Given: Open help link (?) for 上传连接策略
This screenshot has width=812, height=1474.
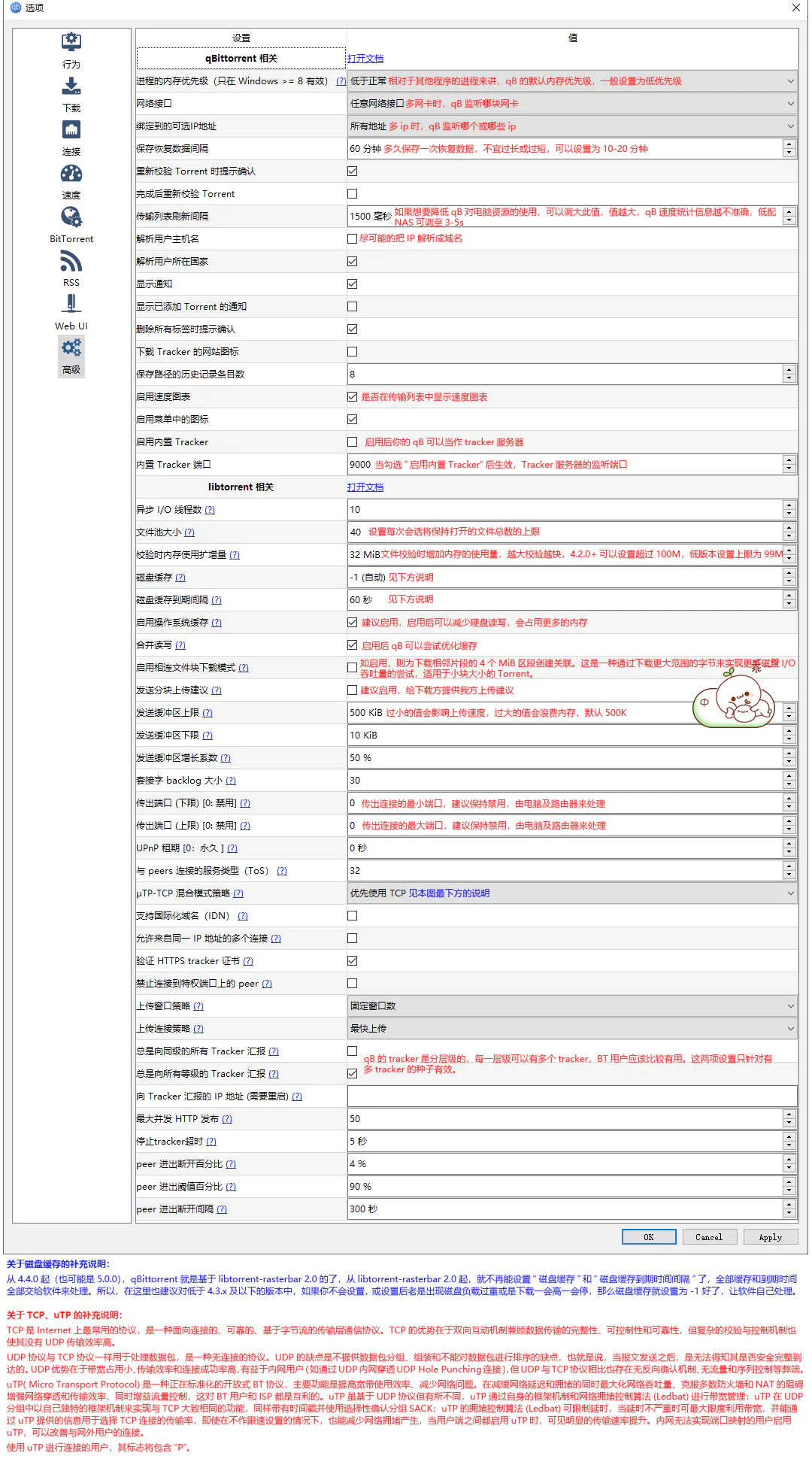Looking at the screenshot, I should point(198,1029).
